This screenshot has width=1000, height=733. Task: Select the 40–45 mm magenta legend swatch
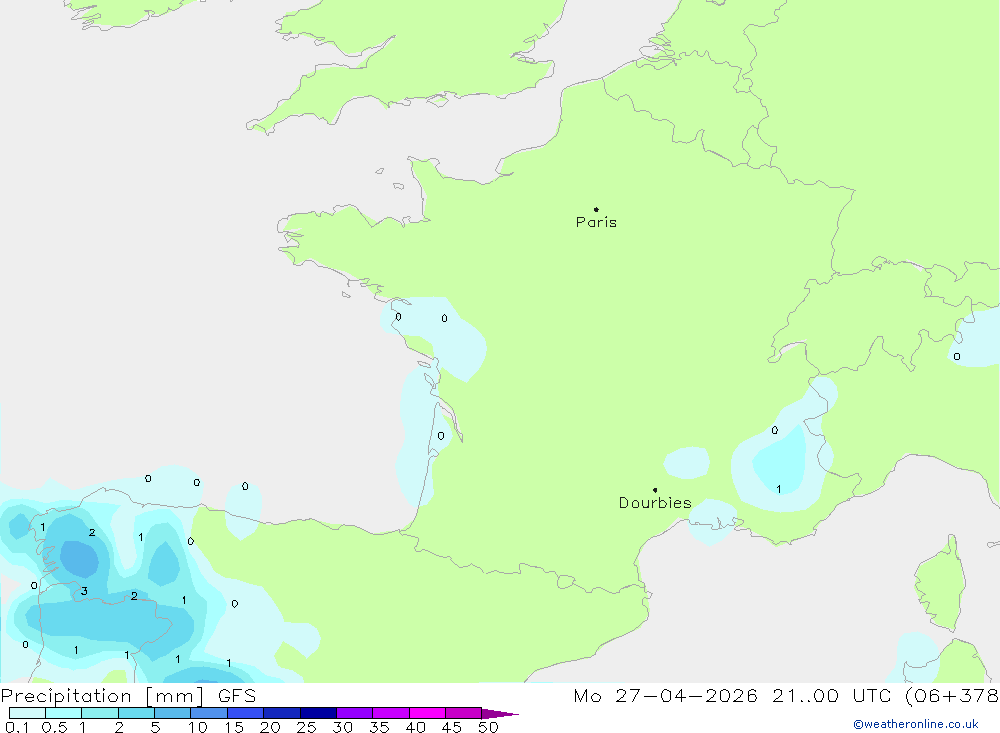click(427, 713)
